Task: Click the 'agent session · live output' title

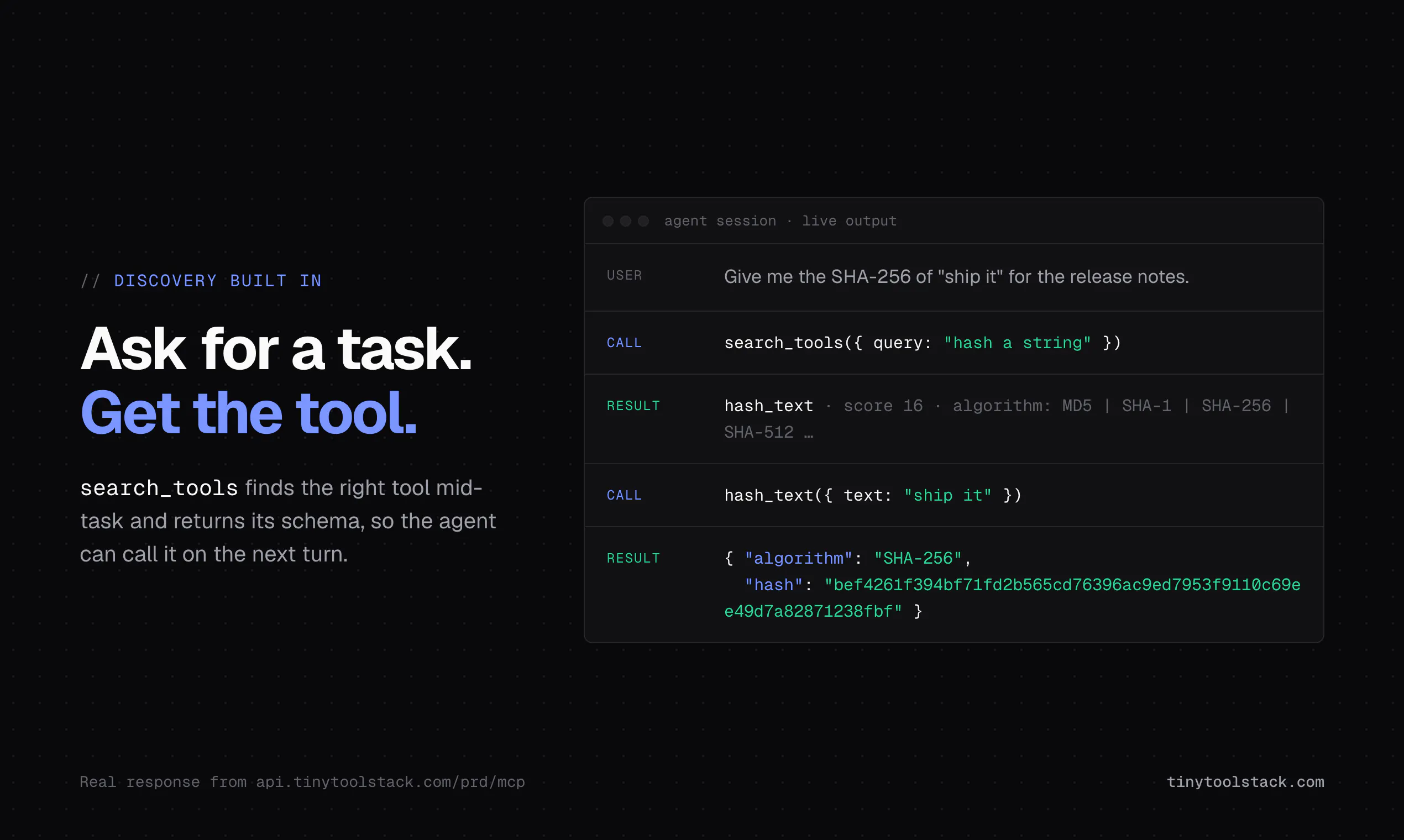Action: coord(780,221)
